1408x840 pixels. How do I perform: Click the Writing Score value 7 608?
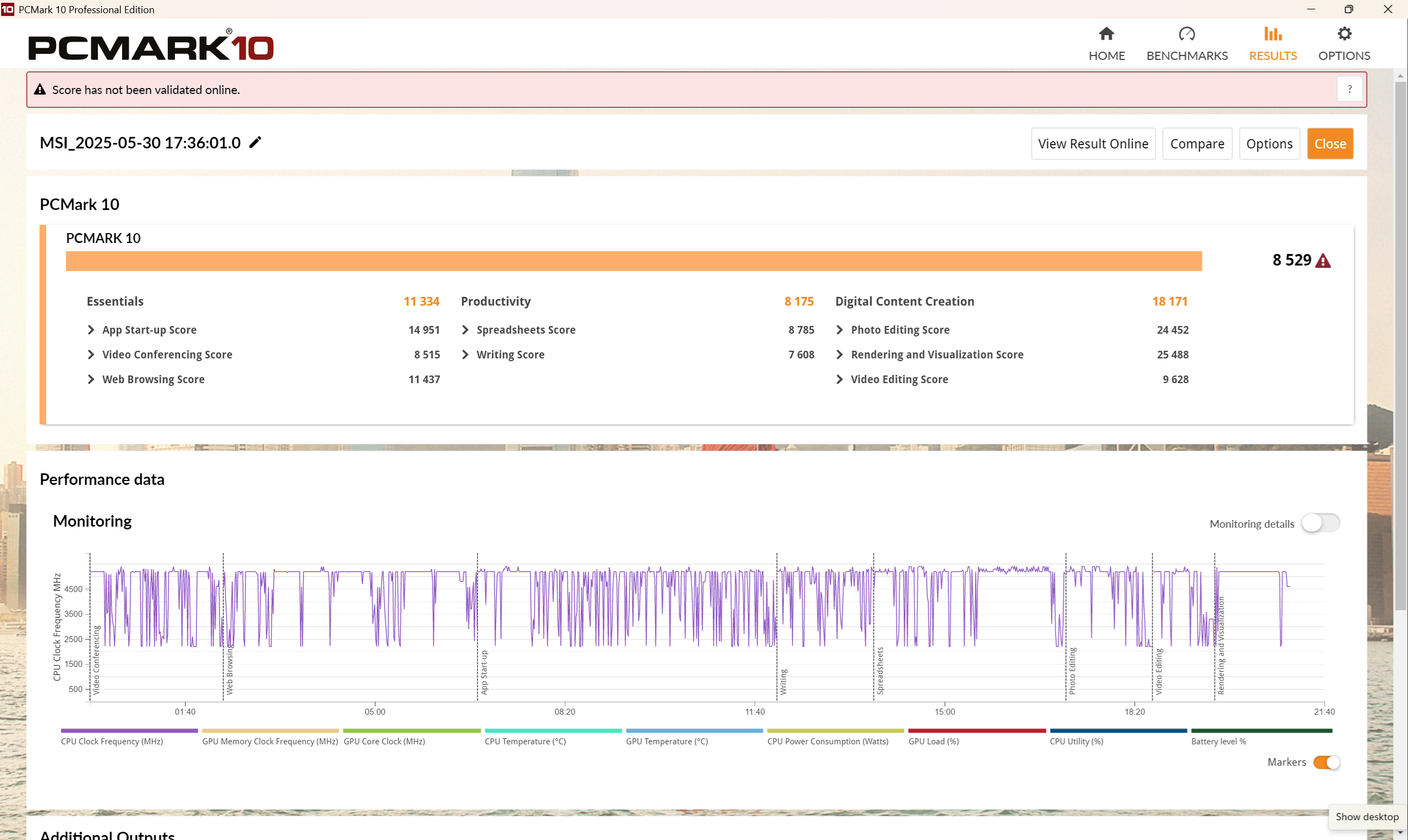pos(801,355)
